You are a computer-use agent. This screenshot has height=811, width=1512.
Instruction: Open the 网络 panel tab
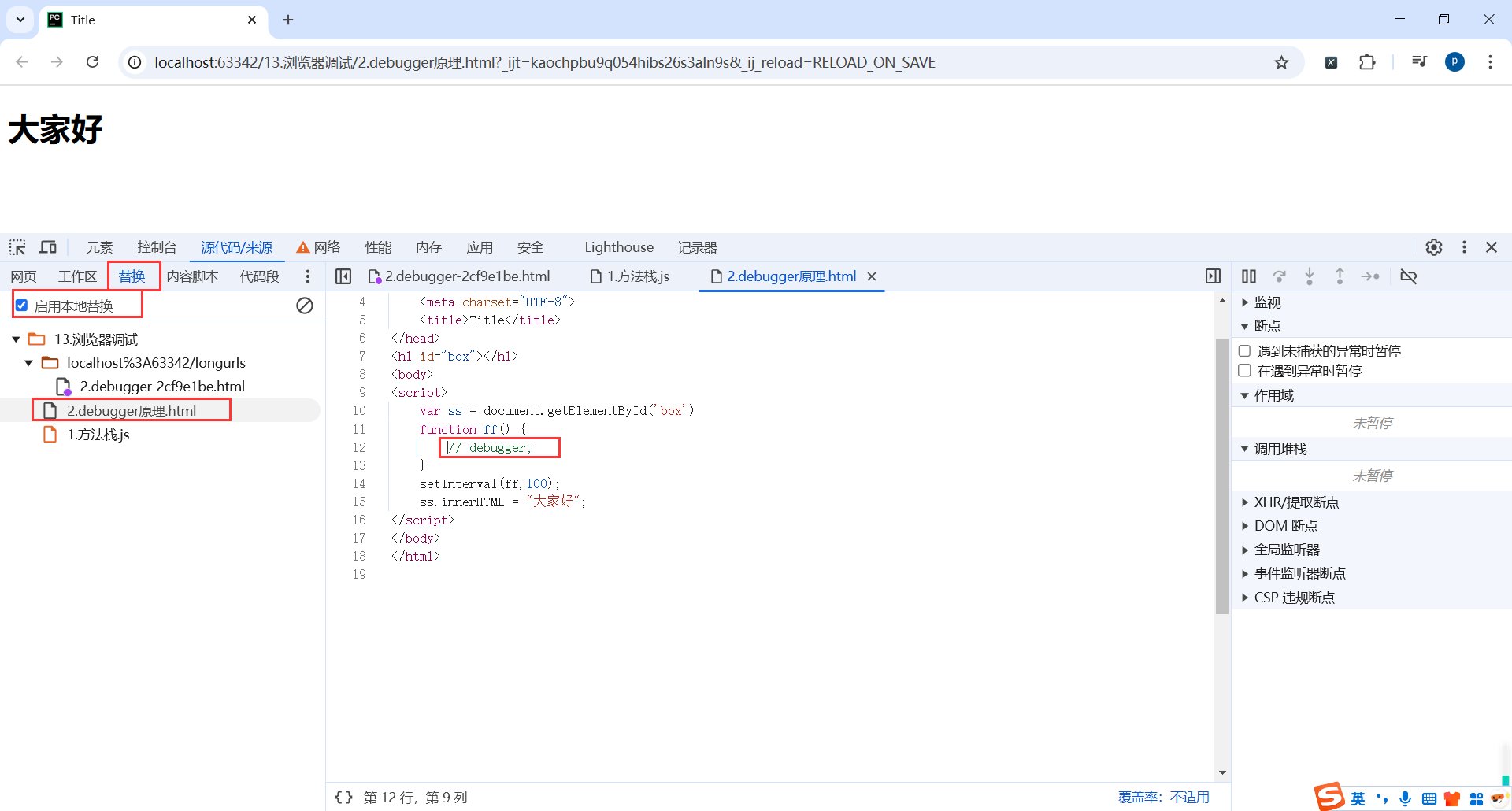[x=318, y=247]
